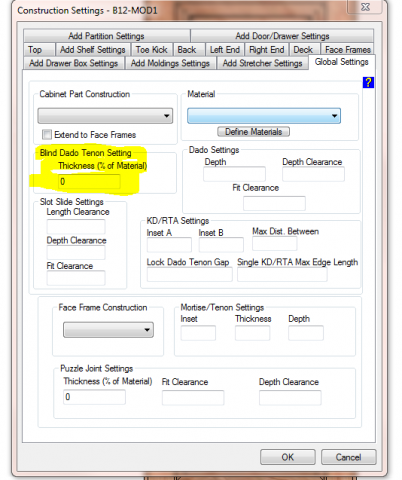Screen dimensions: 402x480
Task: Confirm settings with the OK button
Action: point(288,457)
